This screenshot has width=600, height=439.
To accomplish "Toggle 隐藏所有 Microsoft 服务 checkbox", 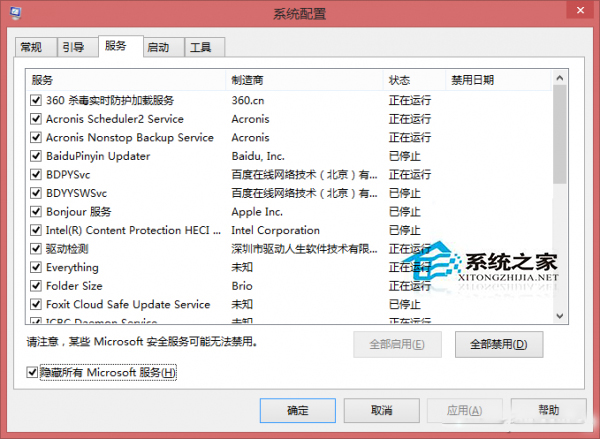I will click(x=32, y=372).
